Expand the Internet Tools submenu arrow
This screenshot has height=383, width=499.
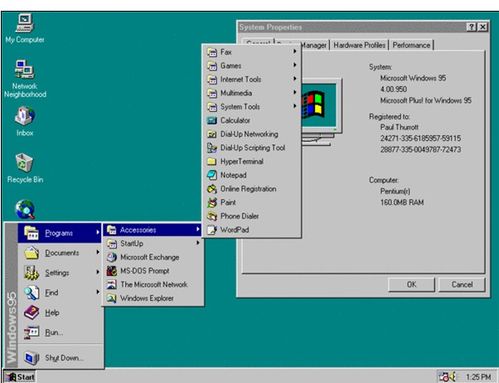[295, 79]
